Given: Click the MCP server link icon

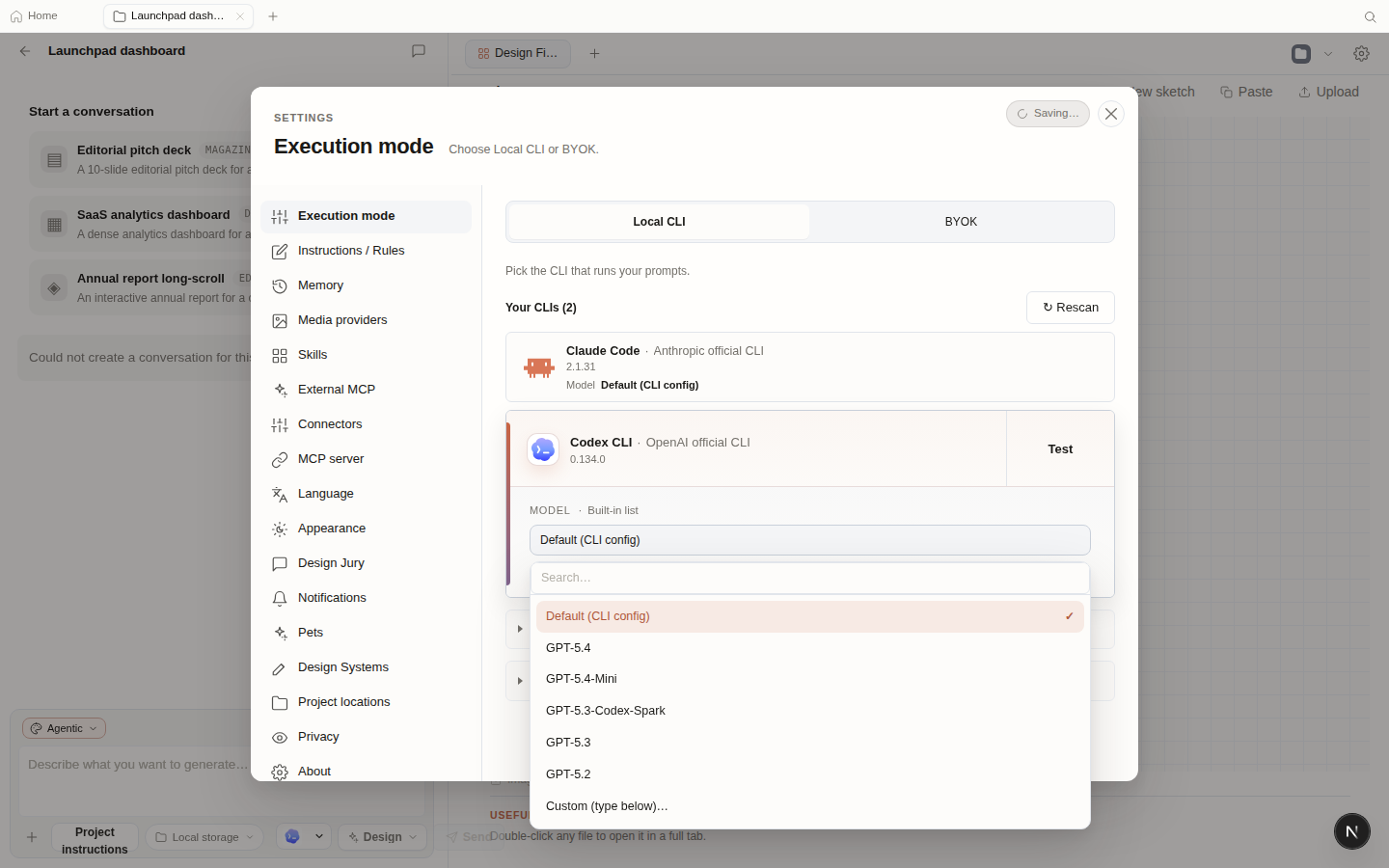Looking at the screenshot, I should [x=280, y=460].
